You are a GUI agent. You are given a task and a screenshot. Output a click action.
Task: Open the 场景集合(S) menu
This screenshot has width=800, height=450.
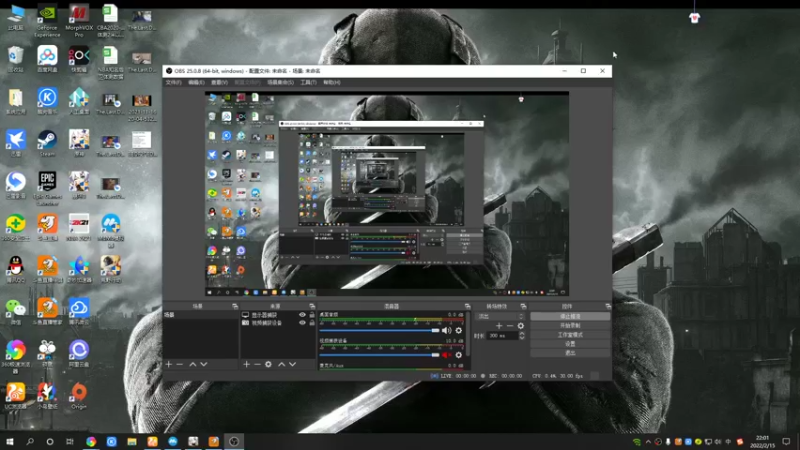point(280,82)
